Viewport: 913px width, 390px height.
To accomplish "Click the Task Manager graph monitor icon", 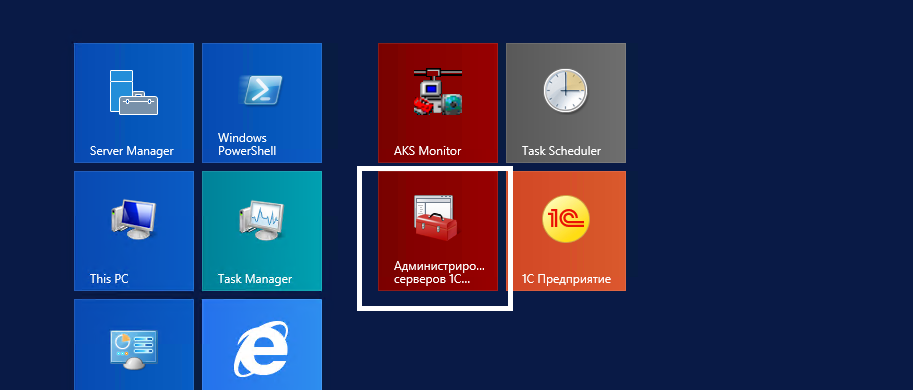I will (262, 219).
